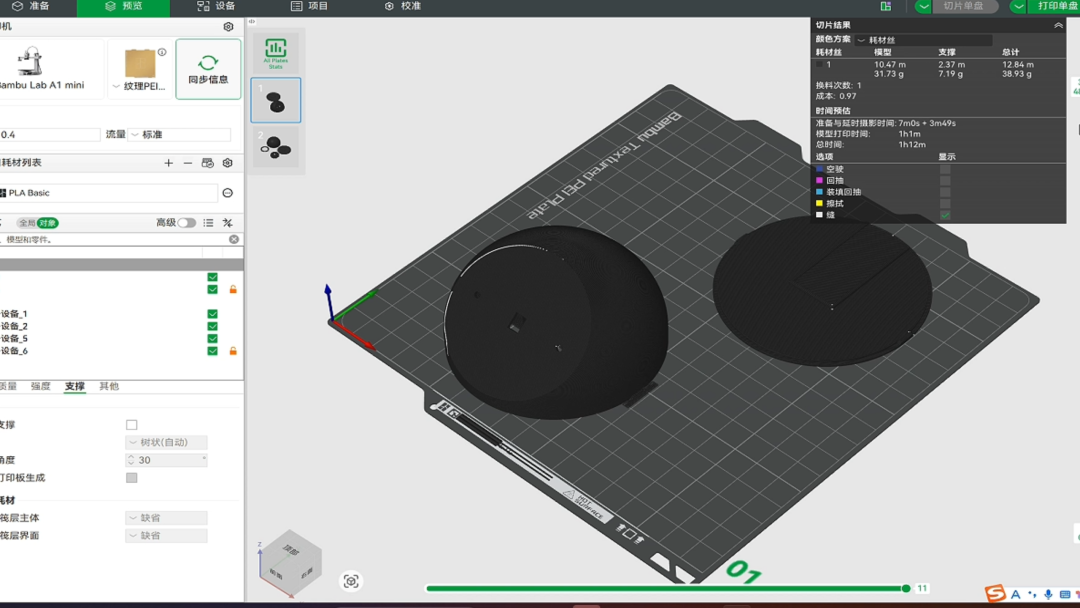This screenshot has width=1080, height=608.
Task: Open the 树状(自动) support type dropdown
Action: click(166, 442)
